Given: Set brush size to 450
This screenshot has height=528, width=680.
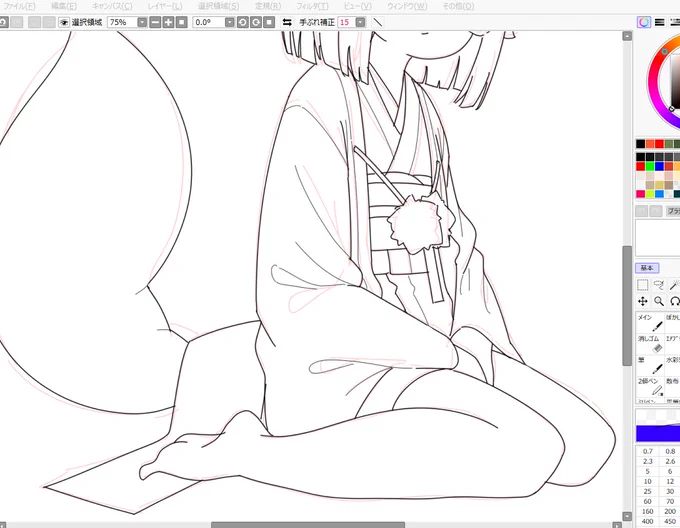Looking at the screenshot, I should (x=670, y=521).
